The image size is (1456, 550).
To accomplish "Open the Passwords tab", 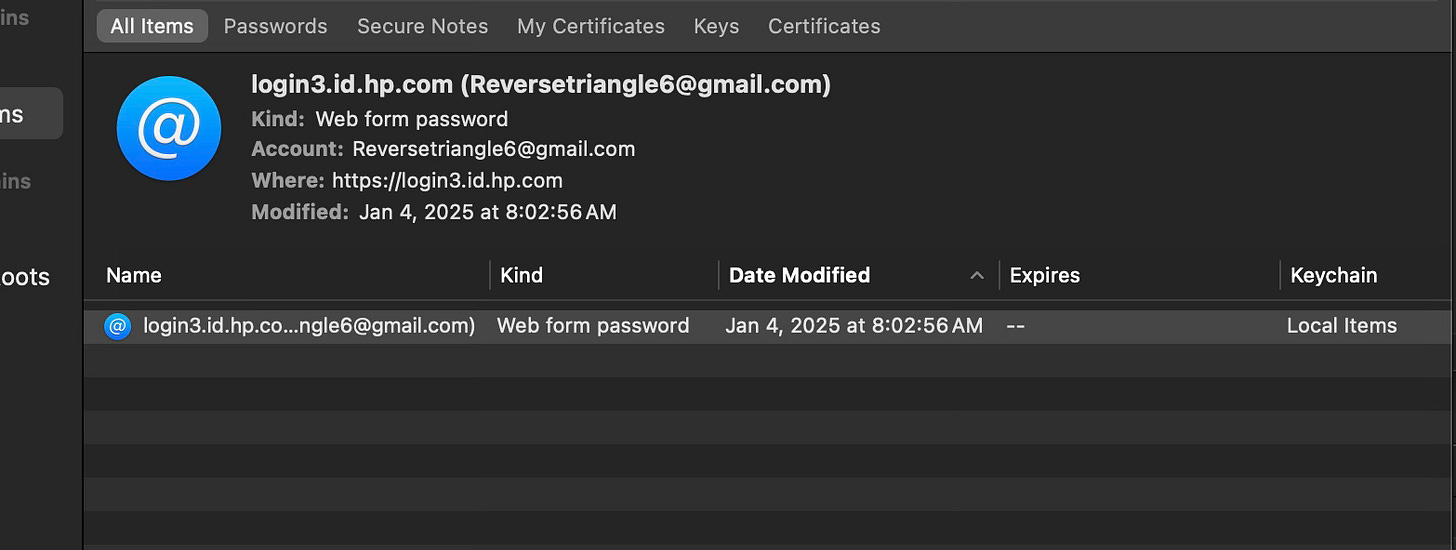I will tap(275, 26).
